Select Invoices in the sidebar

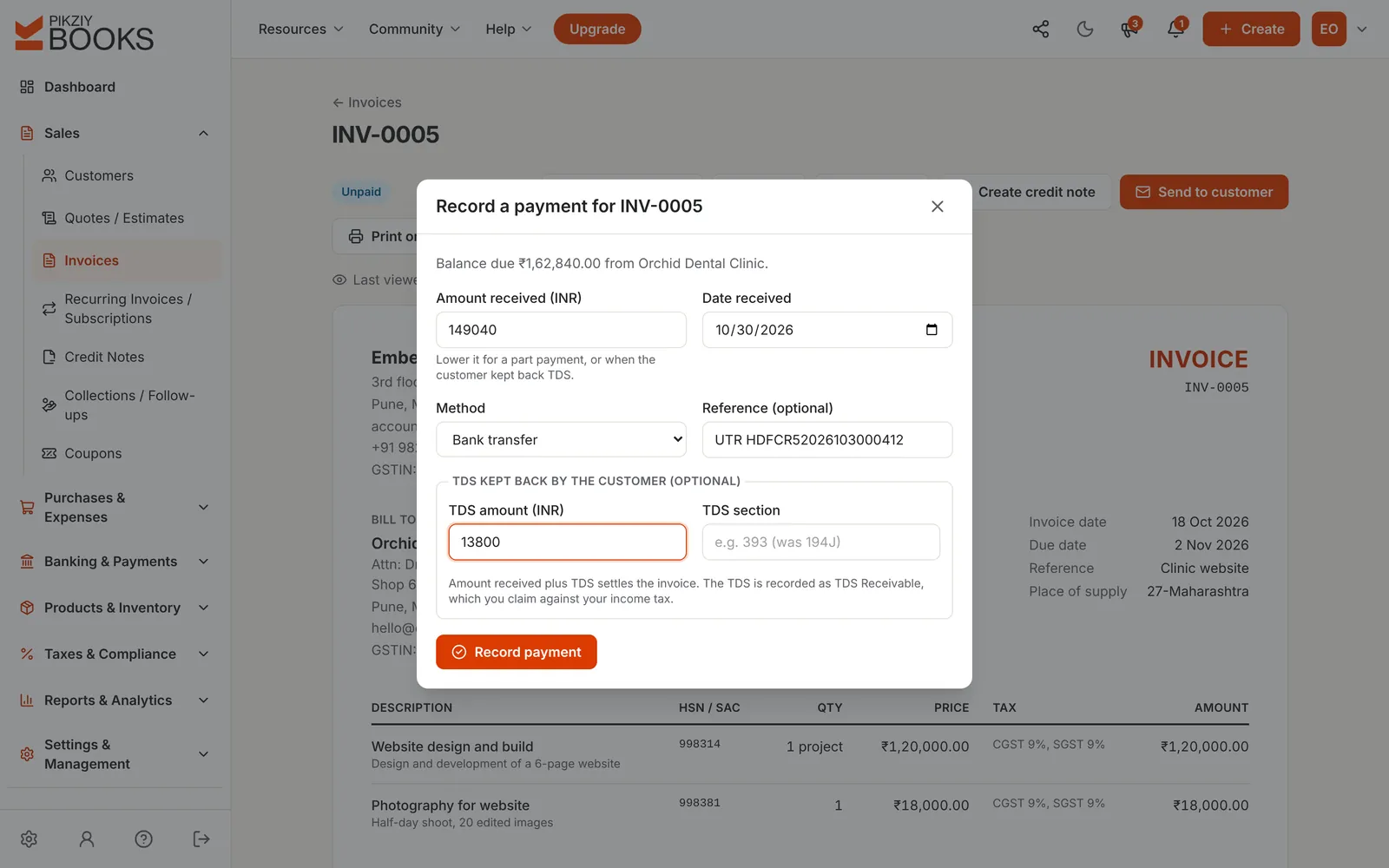[127, 260]
